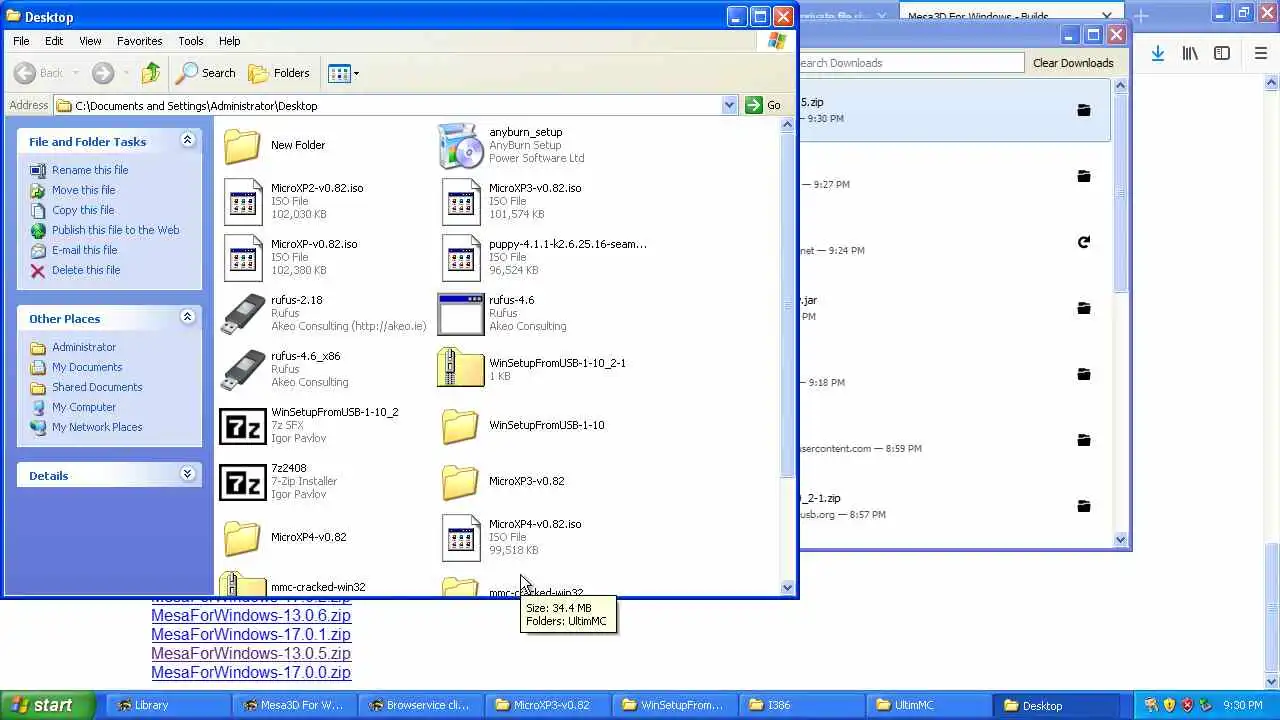
Task: Open the File menu
Action: point(21,41)
